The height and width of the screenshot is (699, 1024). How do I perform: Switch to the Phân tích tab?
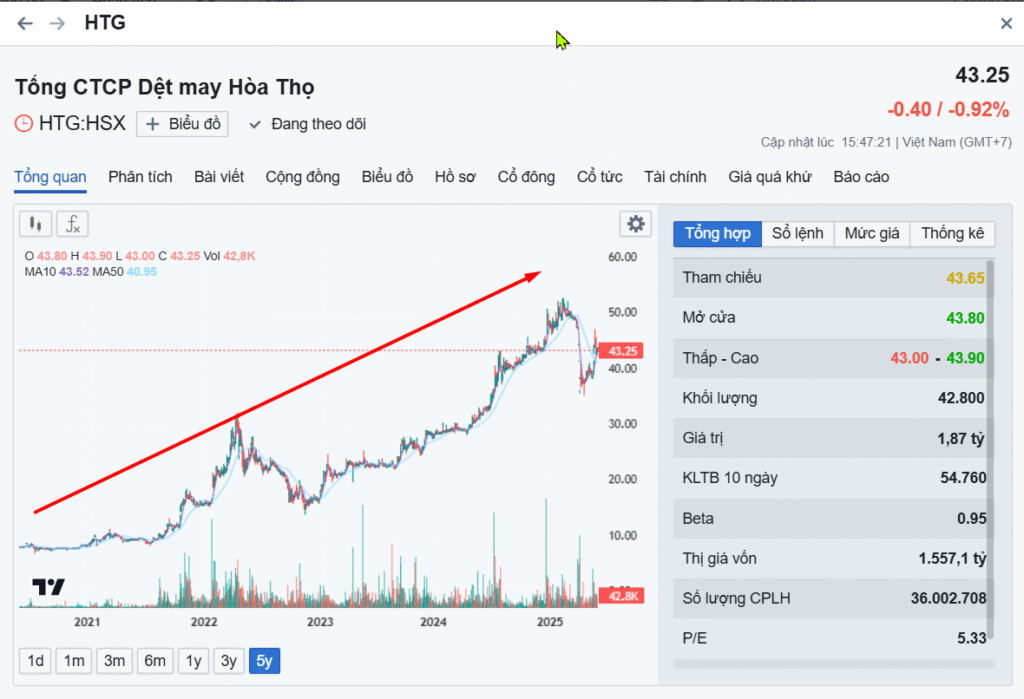140,177
